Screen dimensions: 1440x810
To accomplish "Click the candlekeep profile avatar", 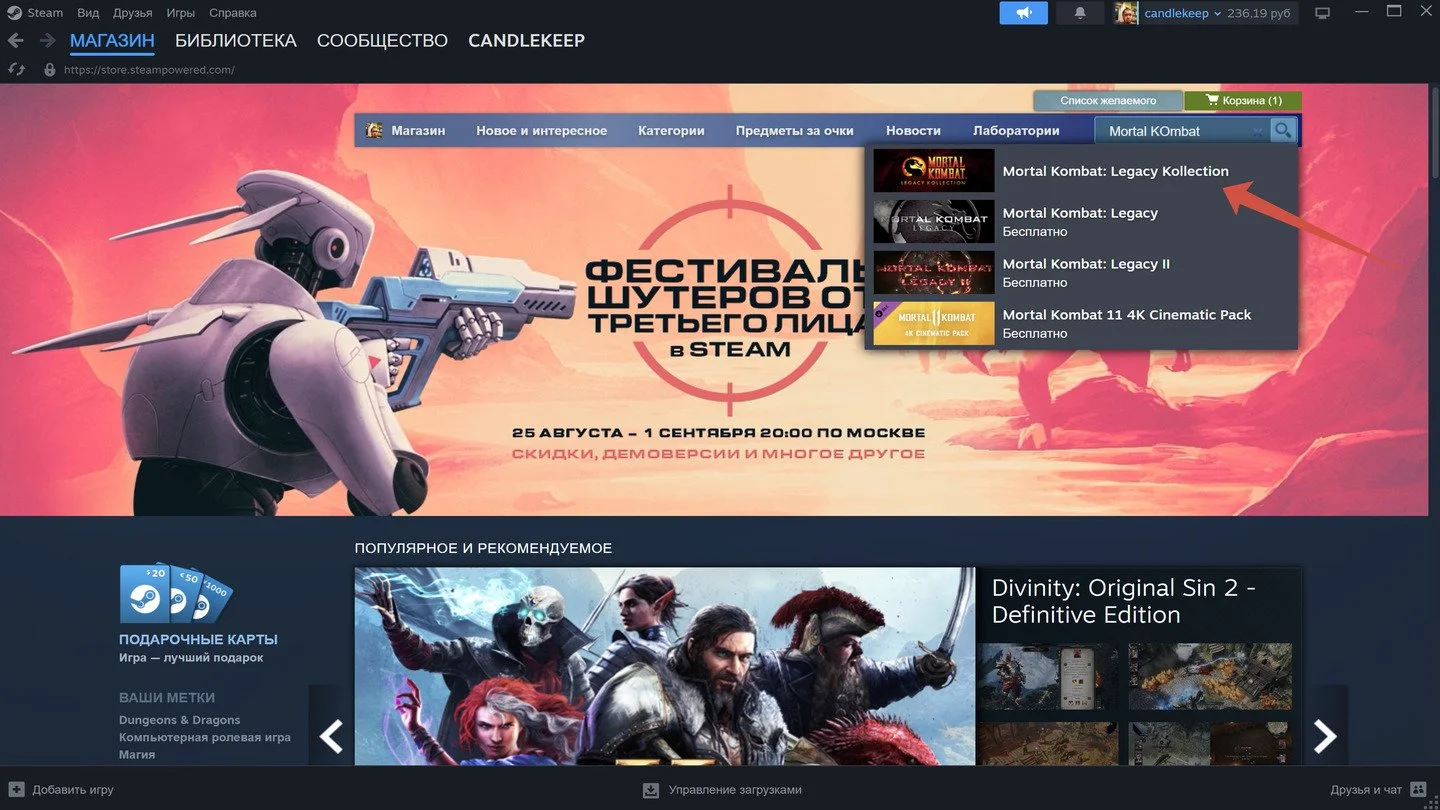I will pos(1126,13).
